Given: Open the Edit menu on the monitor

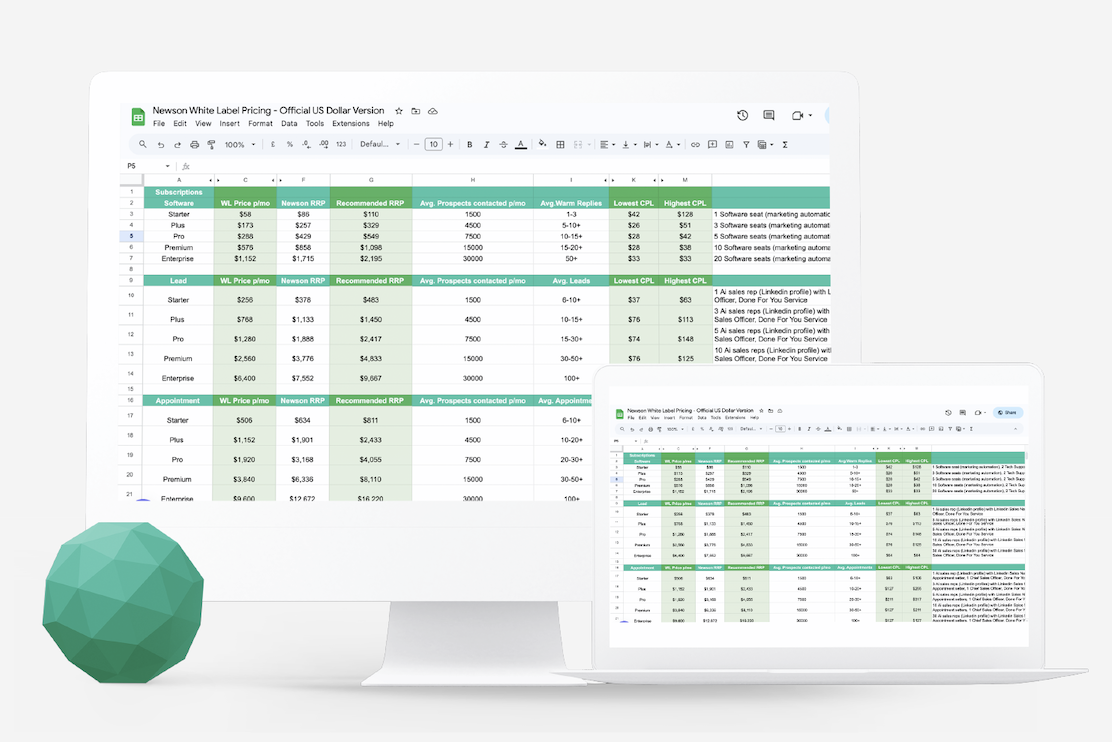Looking at the screenshot, I should pos(180,123).
